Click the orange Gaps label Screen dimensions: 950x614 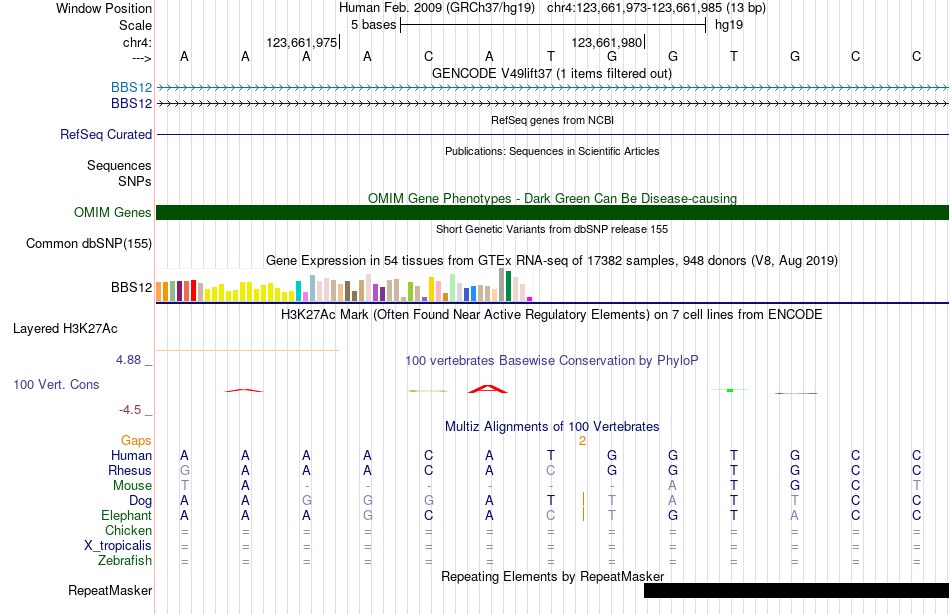pos(136,441)
